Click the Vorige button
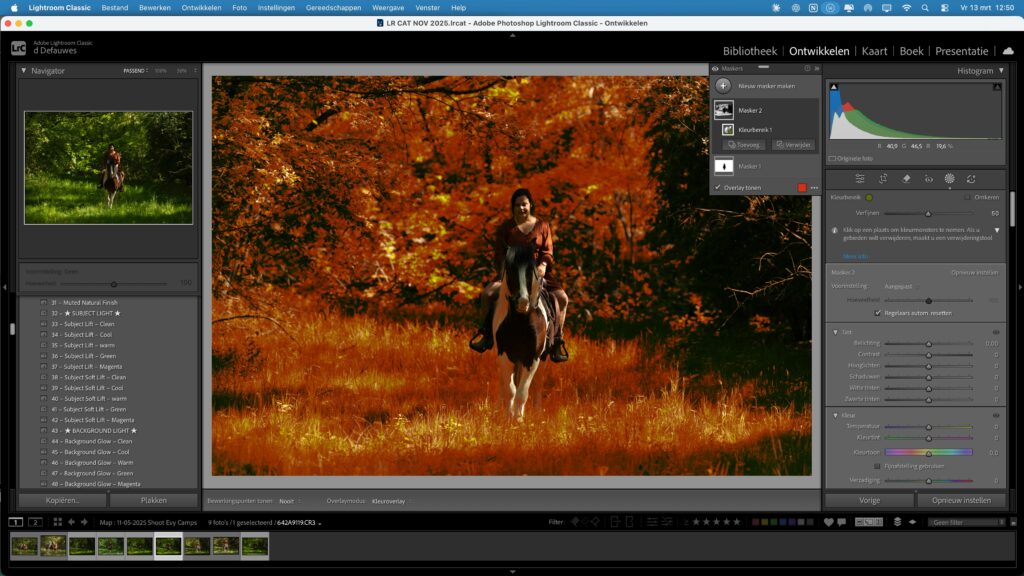 coord(868,499)
